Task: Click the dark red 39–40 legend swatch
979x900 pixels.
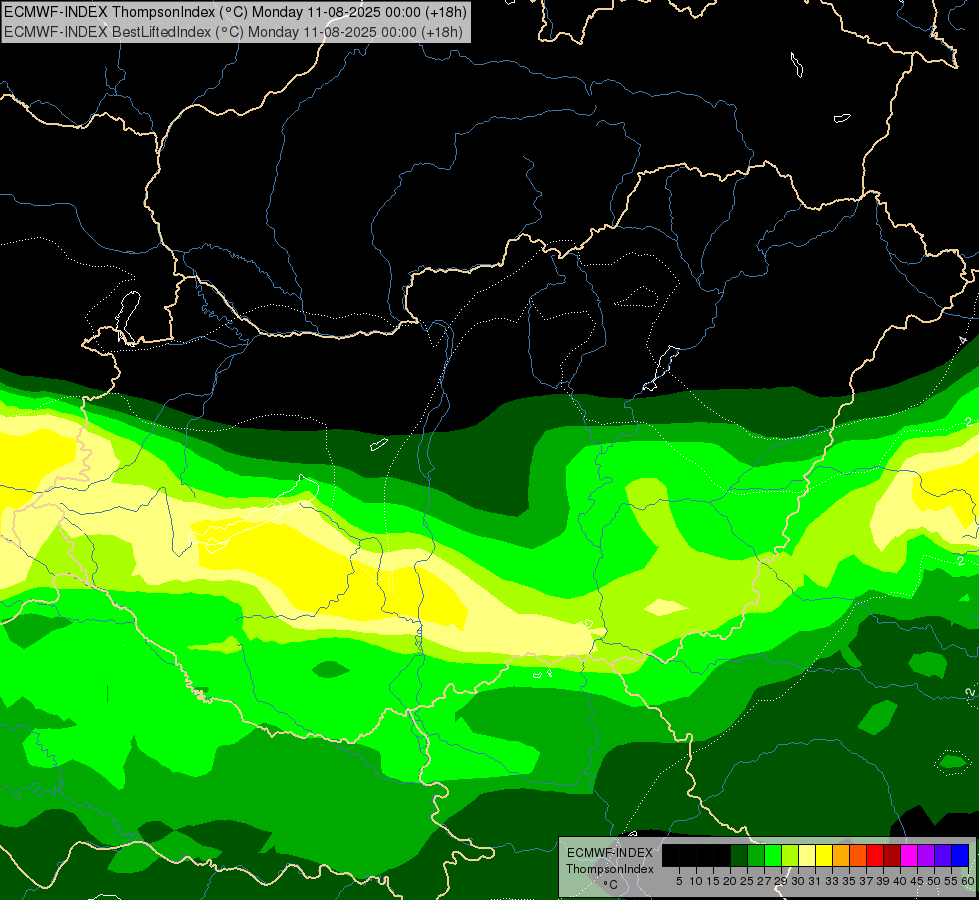Action: click(892, 855)
